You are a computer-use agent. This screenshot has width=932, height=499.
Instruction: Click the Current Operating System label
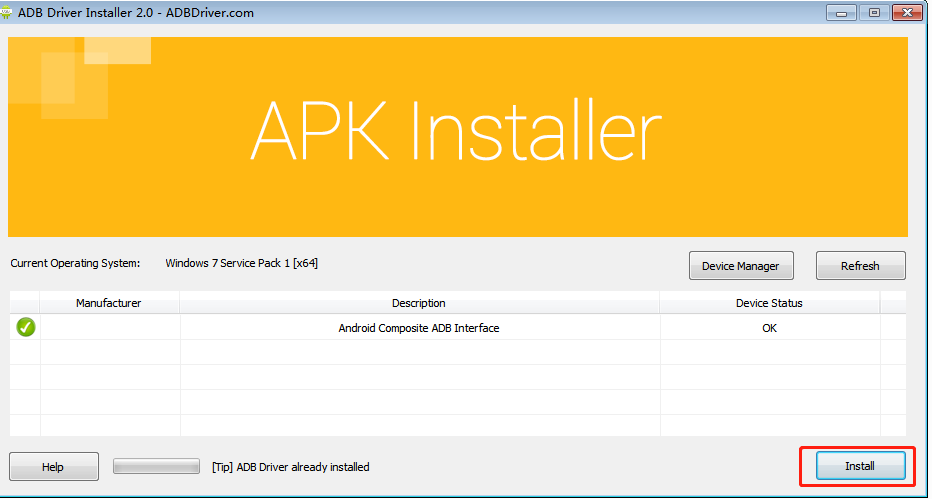75,263
